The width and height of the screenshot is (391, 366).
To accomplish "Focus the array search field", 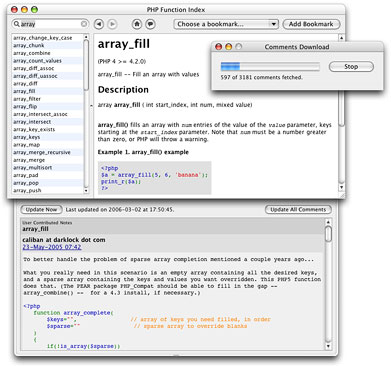I will pyautogui.click(x=50, y=24).
